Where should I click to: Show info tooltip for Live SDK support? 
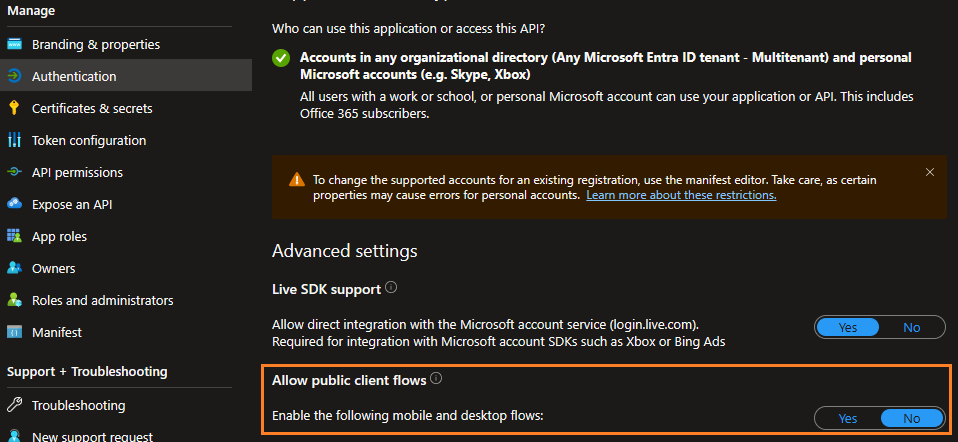[x=392, y=287]
